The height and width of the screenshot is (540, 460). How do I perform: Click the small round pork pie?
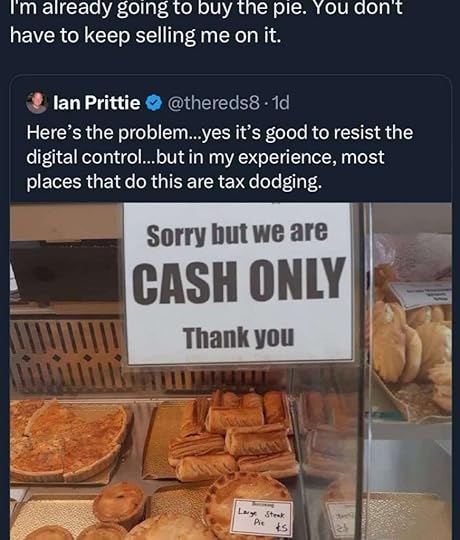click(x=119, y=502)
